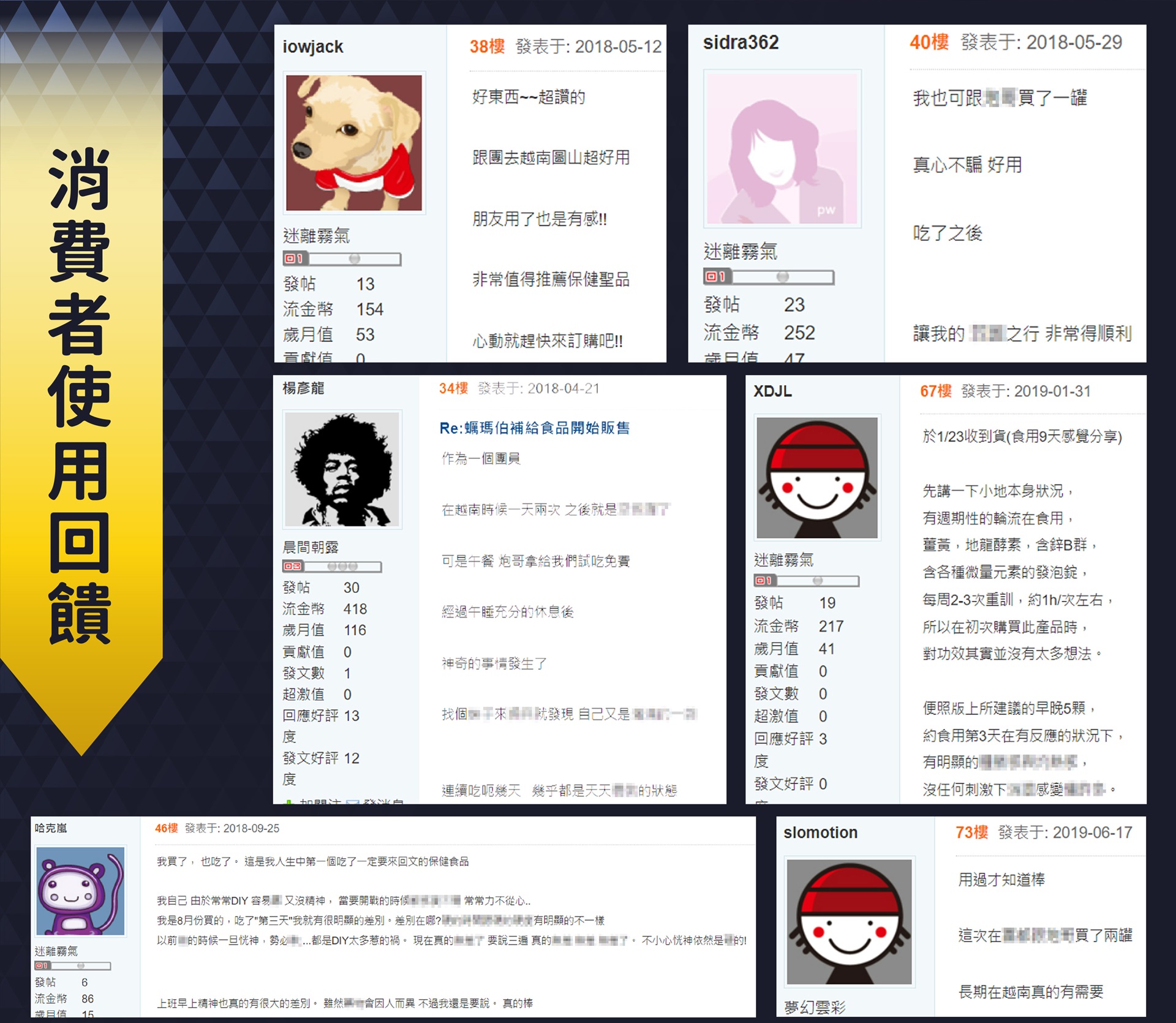Open the sidra362 username link
This screenshot has height=1023, width=1176.
tap(741, 42)
